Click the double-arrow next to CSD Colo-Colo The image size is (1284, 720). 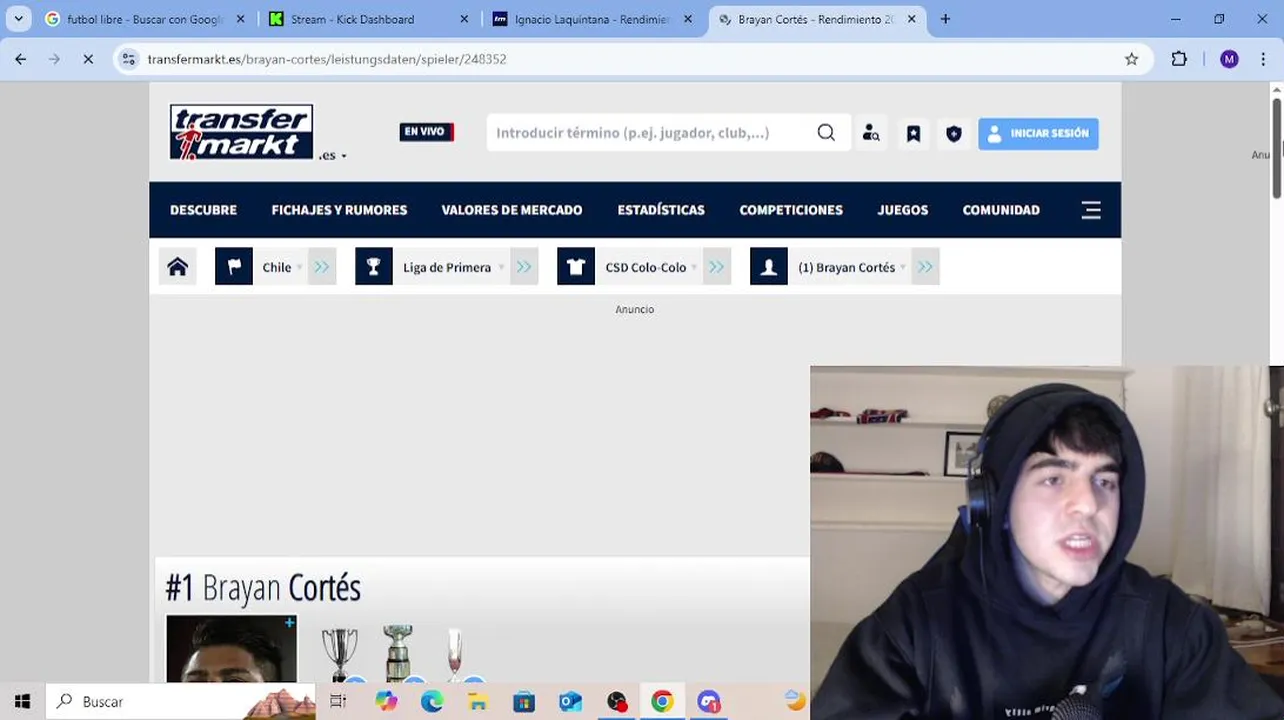(716, 267)
